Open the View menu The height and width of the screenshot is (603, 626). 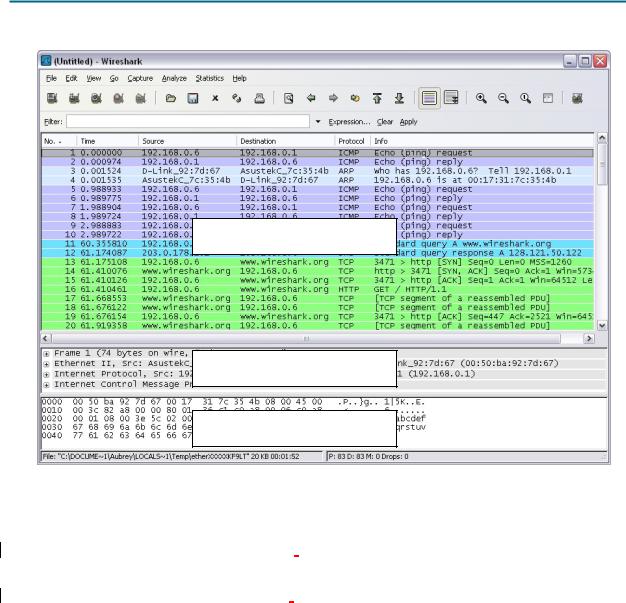[x=94, y=78]
